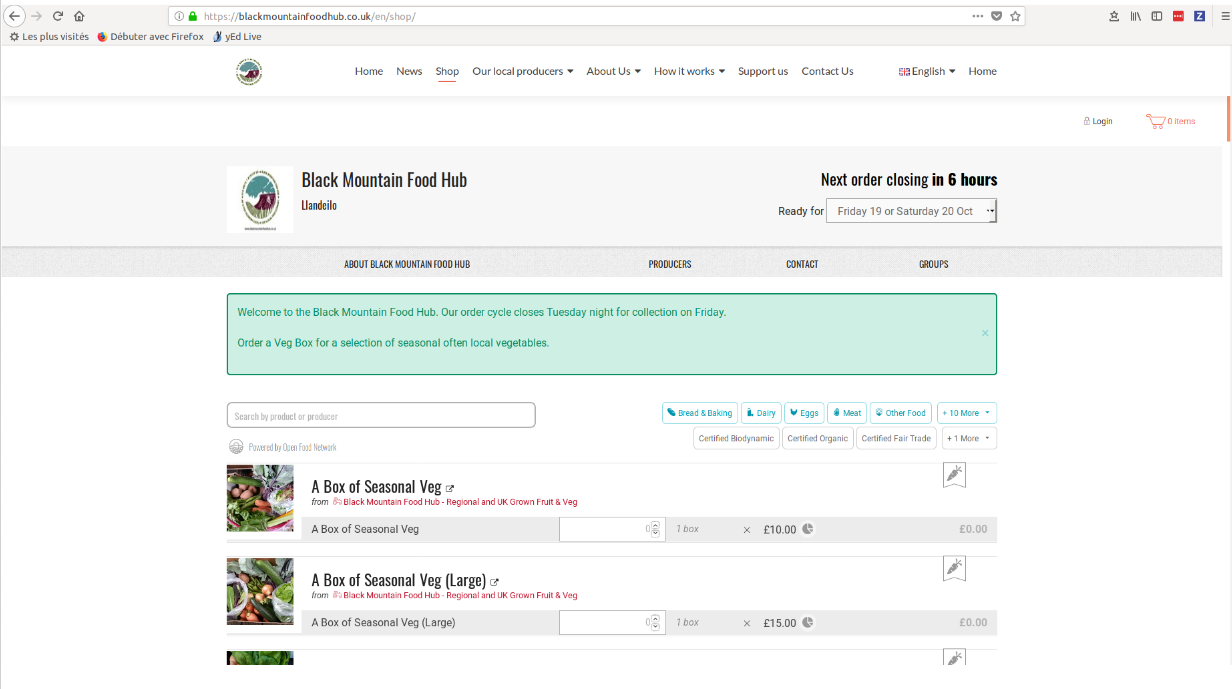Viewport: 1232px width, 689px height.
Task: Switch to the GROUPS tab
Action: click(x=934, y=264)
